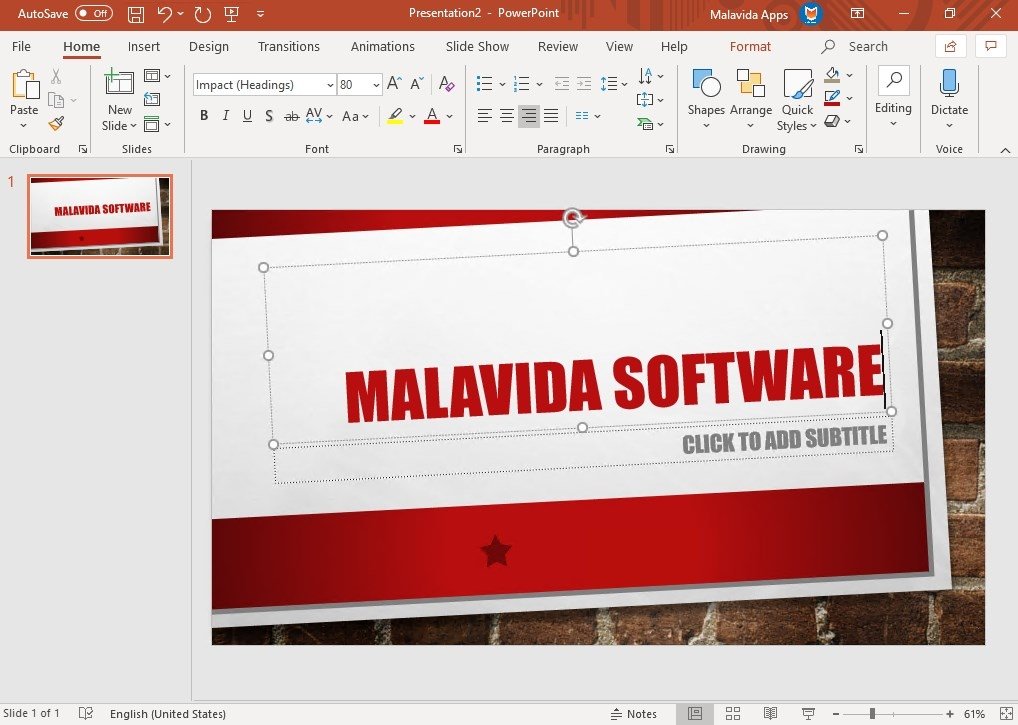Open the slide Layout dropdown
This screenshot has width=1018, height=725.
pos(157,76)
